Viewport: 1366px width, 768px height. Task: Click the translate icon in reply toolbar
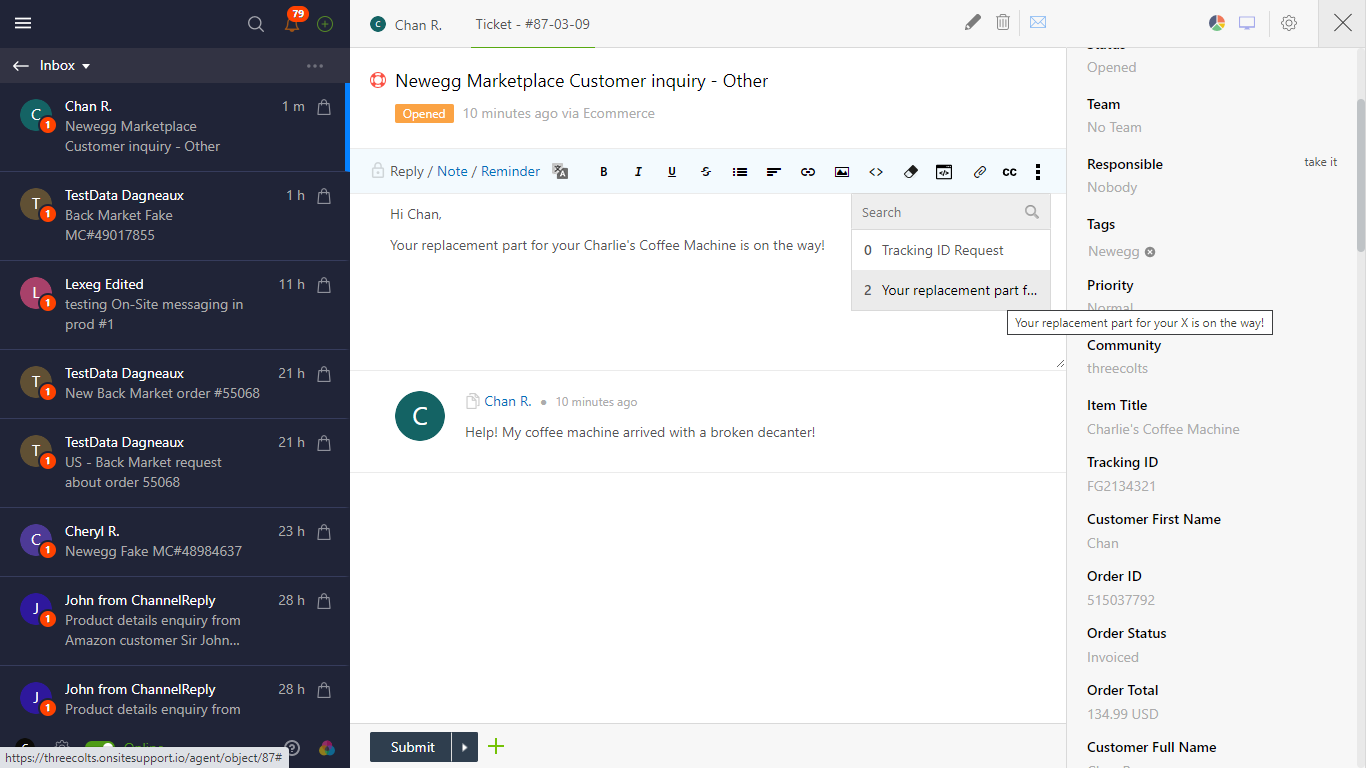click(x=560, y=171)
